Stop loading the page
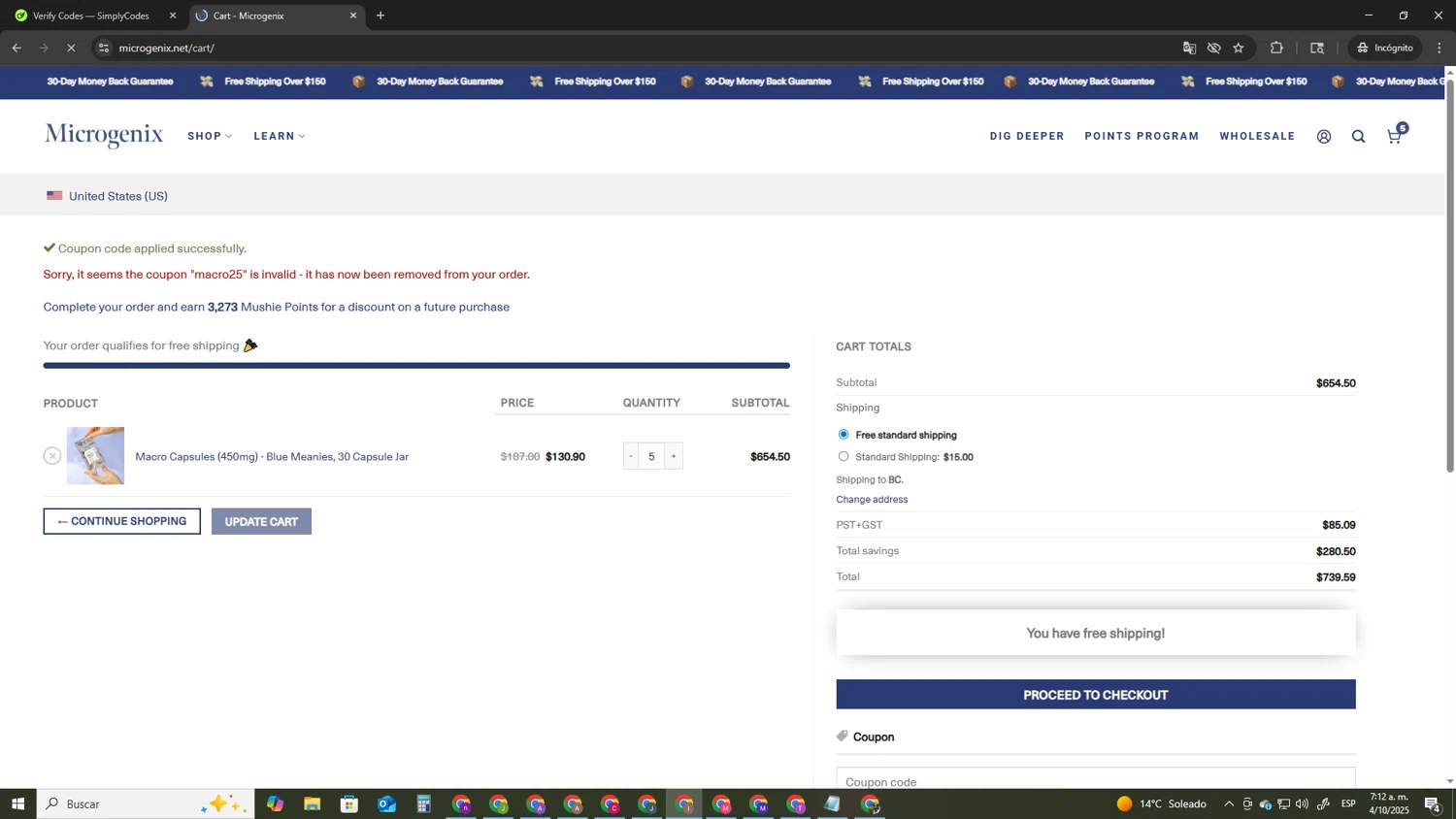The image size is (1456, 819). tap(71, 48)
